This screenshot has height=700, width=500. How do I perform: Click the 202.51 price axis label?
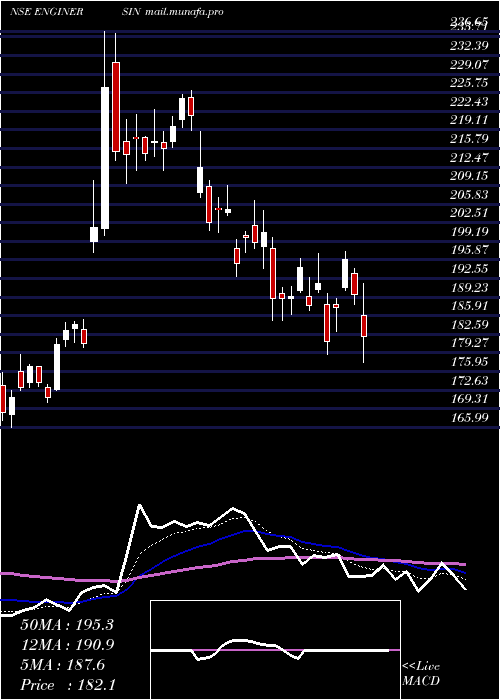pos(467,213)
